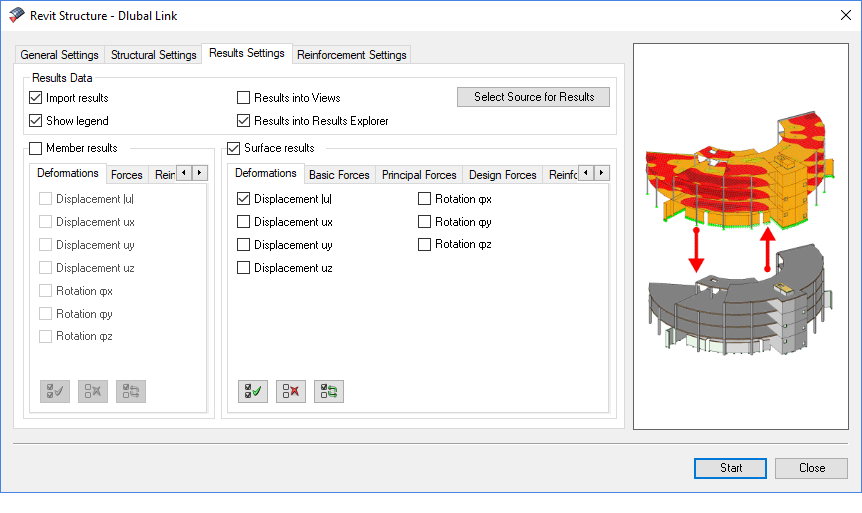The height and width of the screenshot is (513, 862).
Task: Select member results Deformations tab
Action: pyautogui.click(x=68, y=173)
